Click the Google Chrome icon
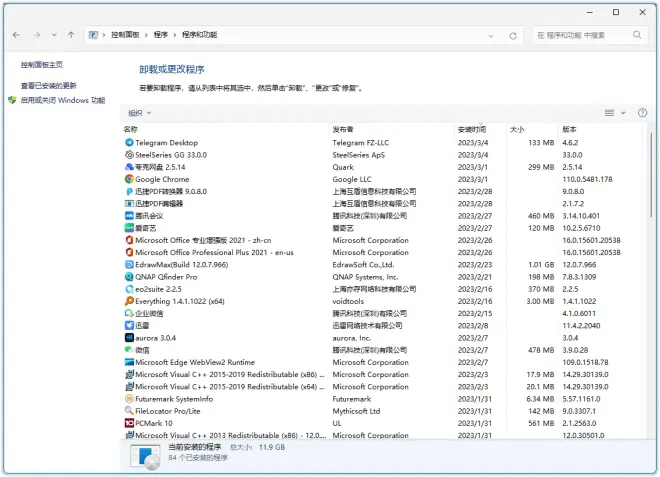Viewport: 660px width, 477px height. pos(129,179)
